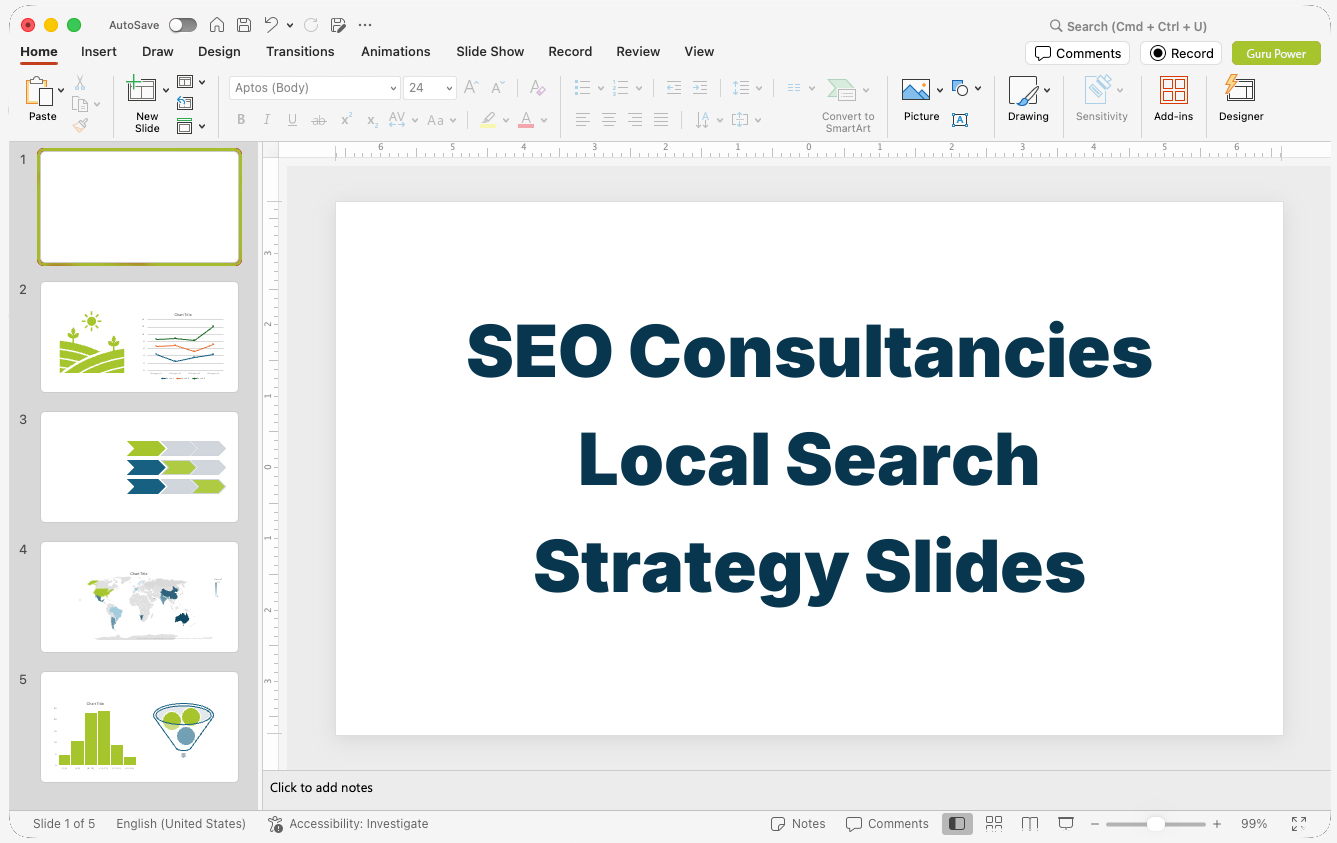Click the Decrease Indent icon

point(674,88)
